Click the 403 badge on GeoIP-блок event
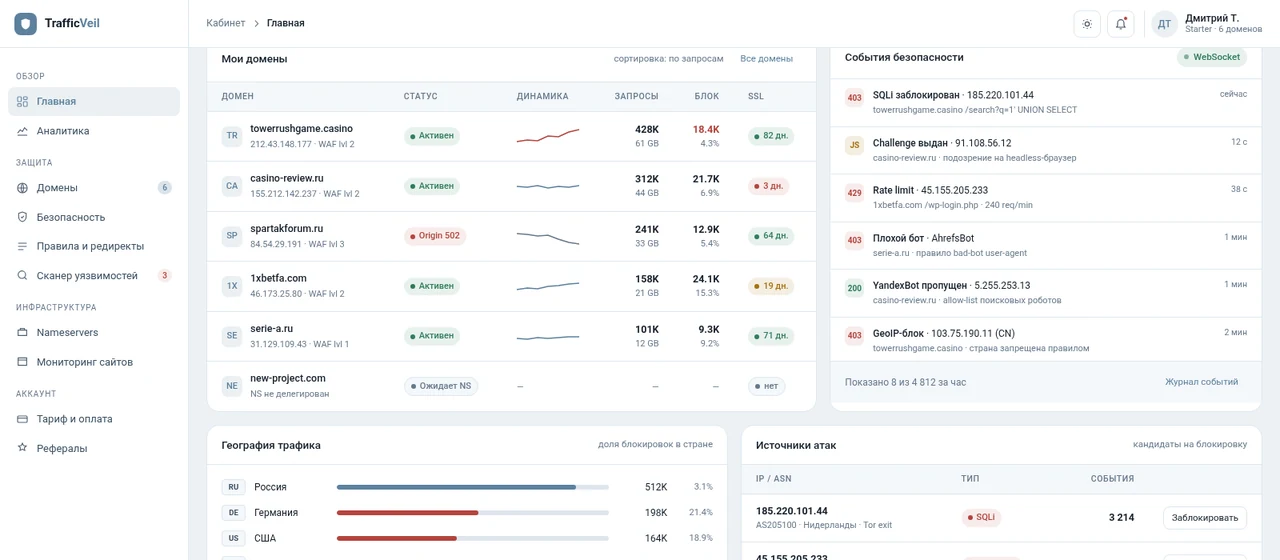This screenshot has height=560, width=1280. point(854,336)
